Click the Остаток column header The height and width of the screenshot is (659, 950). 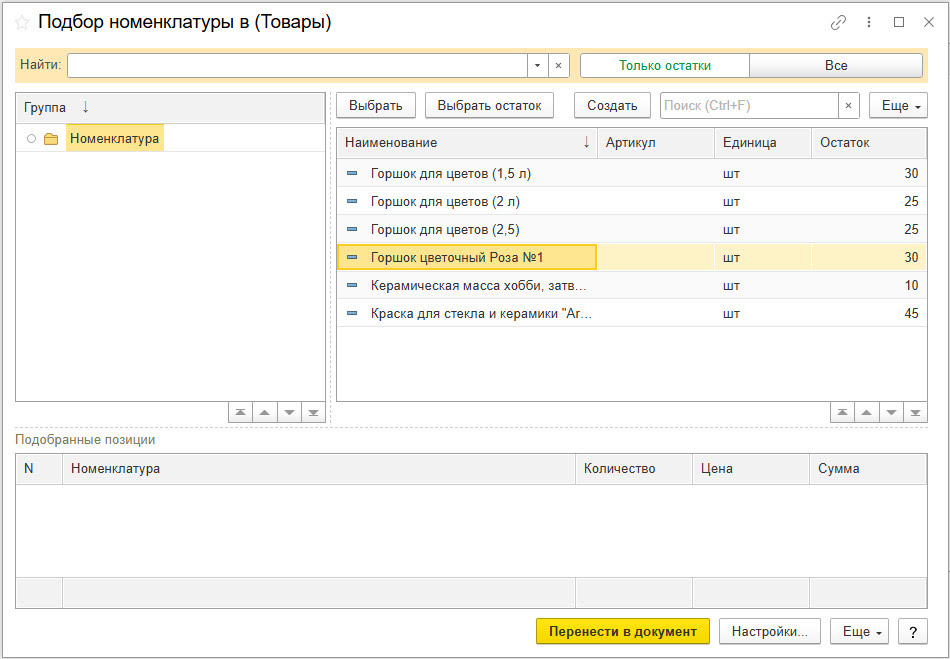tap(869, 143)
